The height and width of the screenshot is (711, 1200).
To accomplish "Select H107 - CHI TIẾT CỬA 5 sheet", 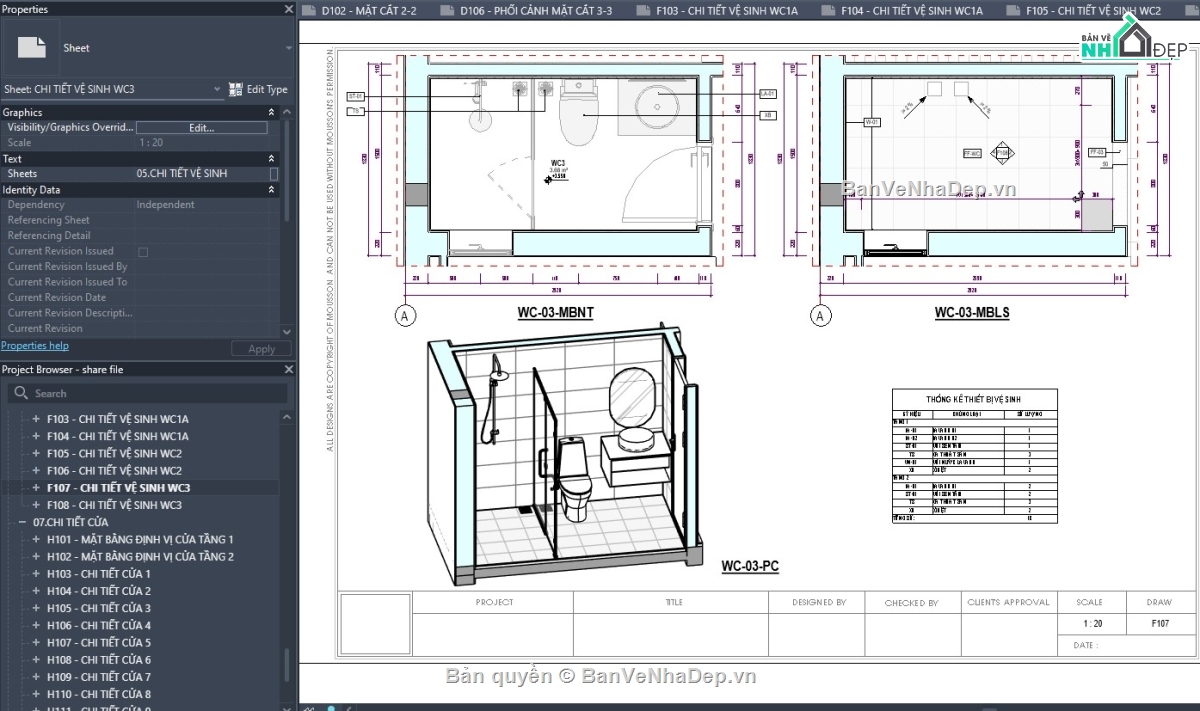I will coord(98,643).
